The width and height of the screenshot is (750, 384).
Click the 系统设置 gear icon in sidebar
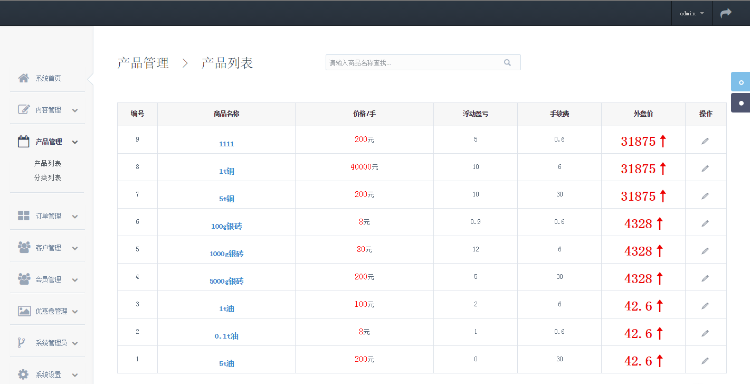click(23, 374)
